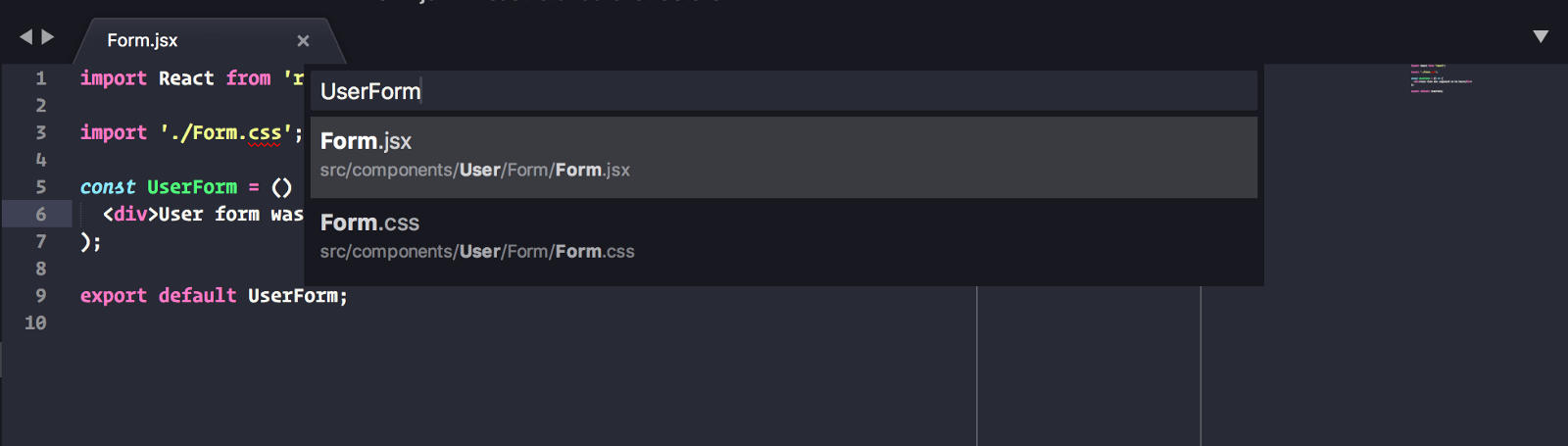Click the highlighted line number 6

(41, 215)
